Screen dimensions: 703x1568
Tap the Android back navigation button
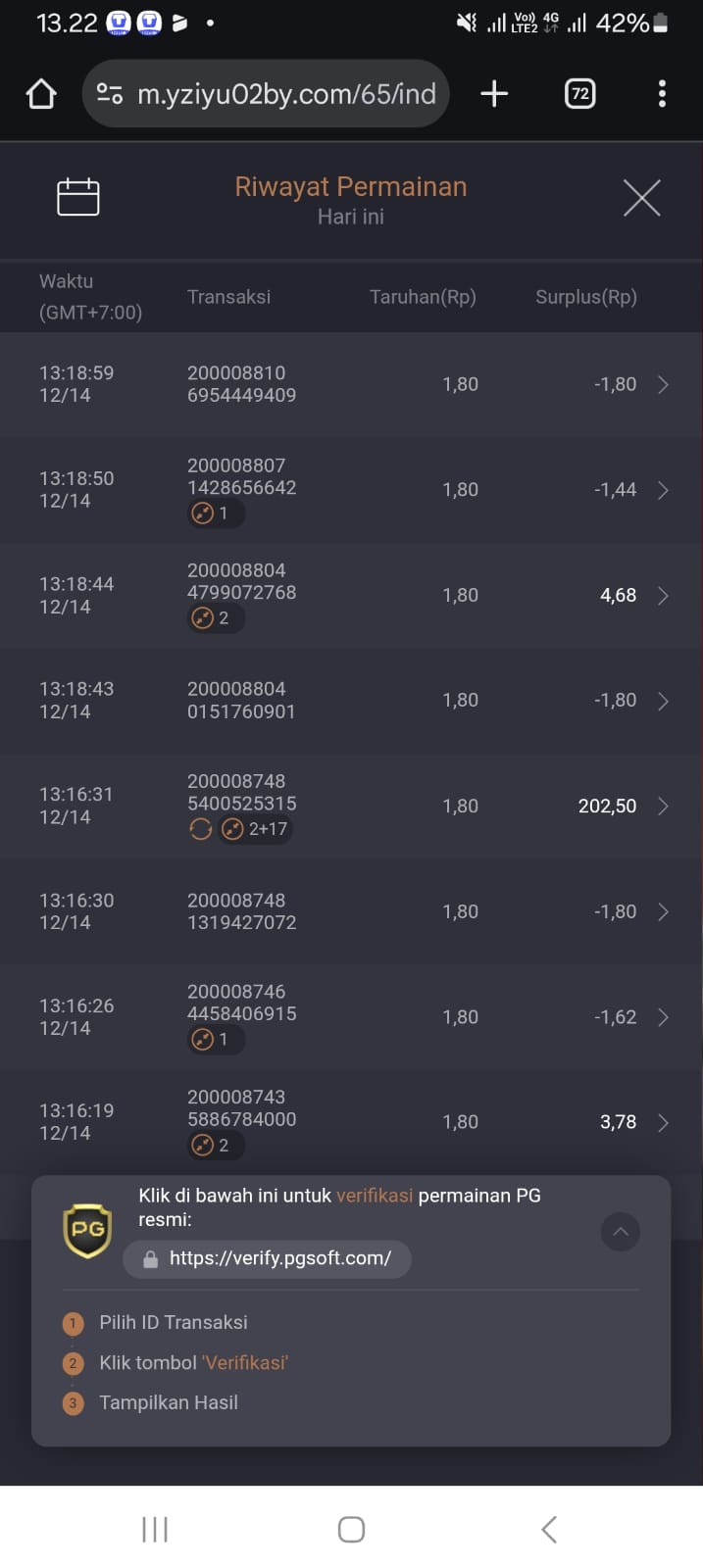(x=549, y=1529)
